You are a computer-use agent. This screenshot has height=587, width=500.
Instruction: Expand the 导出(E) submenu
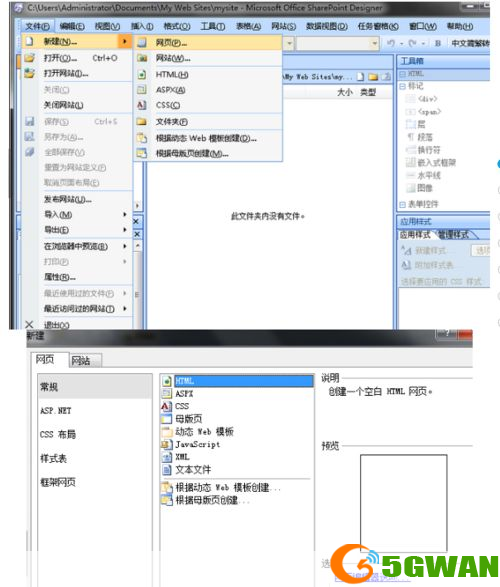click(76, 230)
